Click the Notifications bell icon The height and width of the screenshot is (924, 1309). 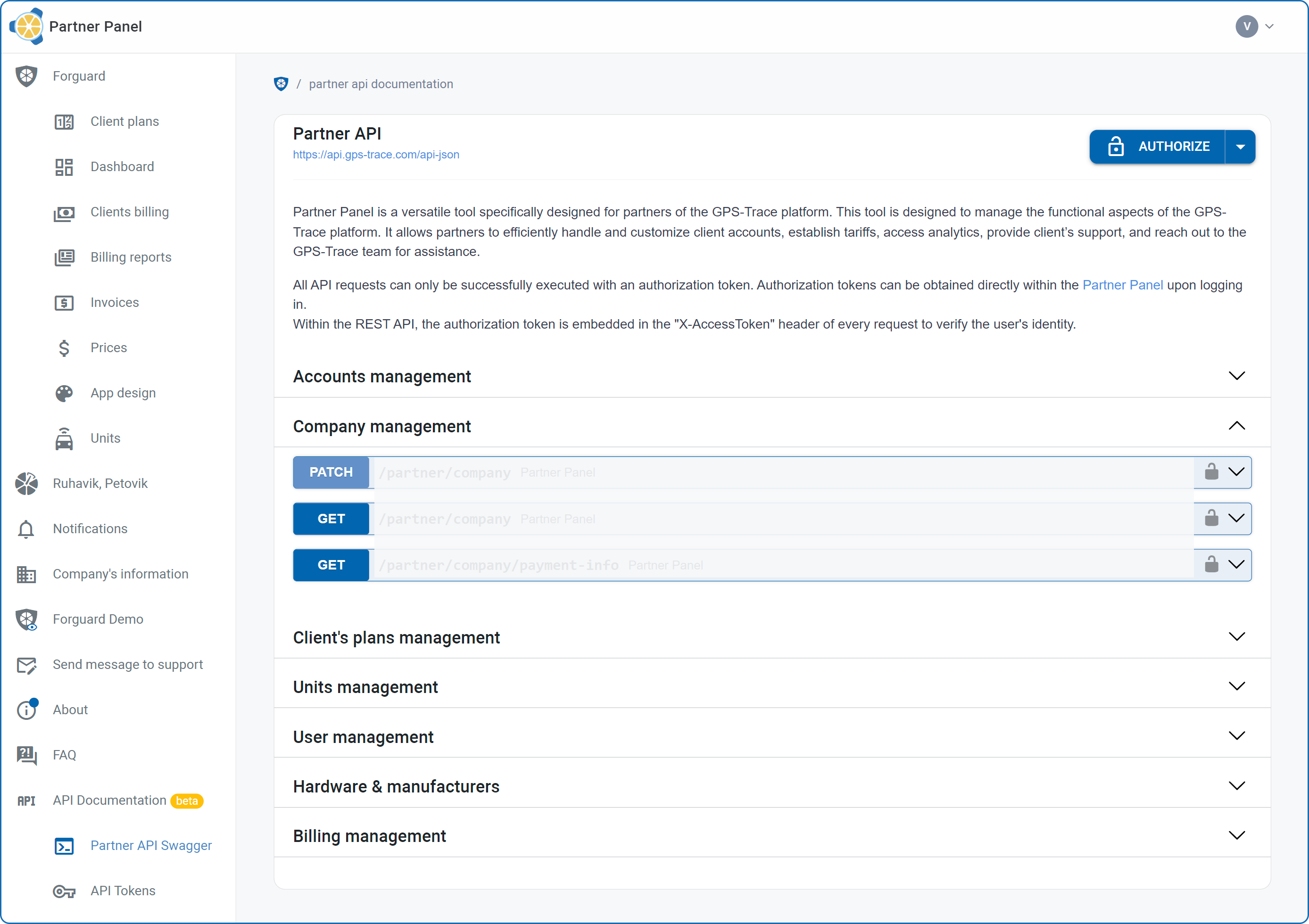click(x=27, y=528)
